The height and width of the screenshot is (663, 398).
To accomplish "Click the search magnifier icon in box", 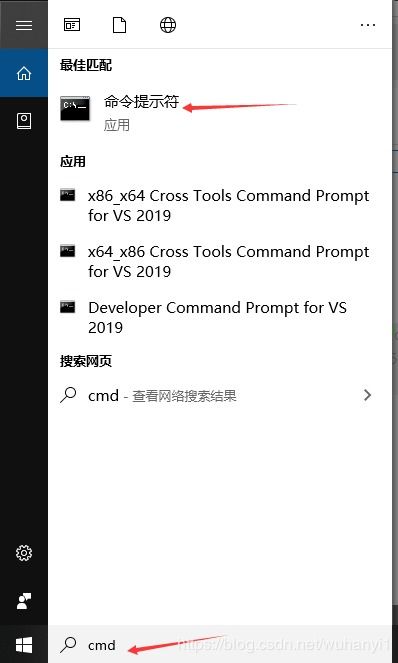I will [x=68, y=645].
